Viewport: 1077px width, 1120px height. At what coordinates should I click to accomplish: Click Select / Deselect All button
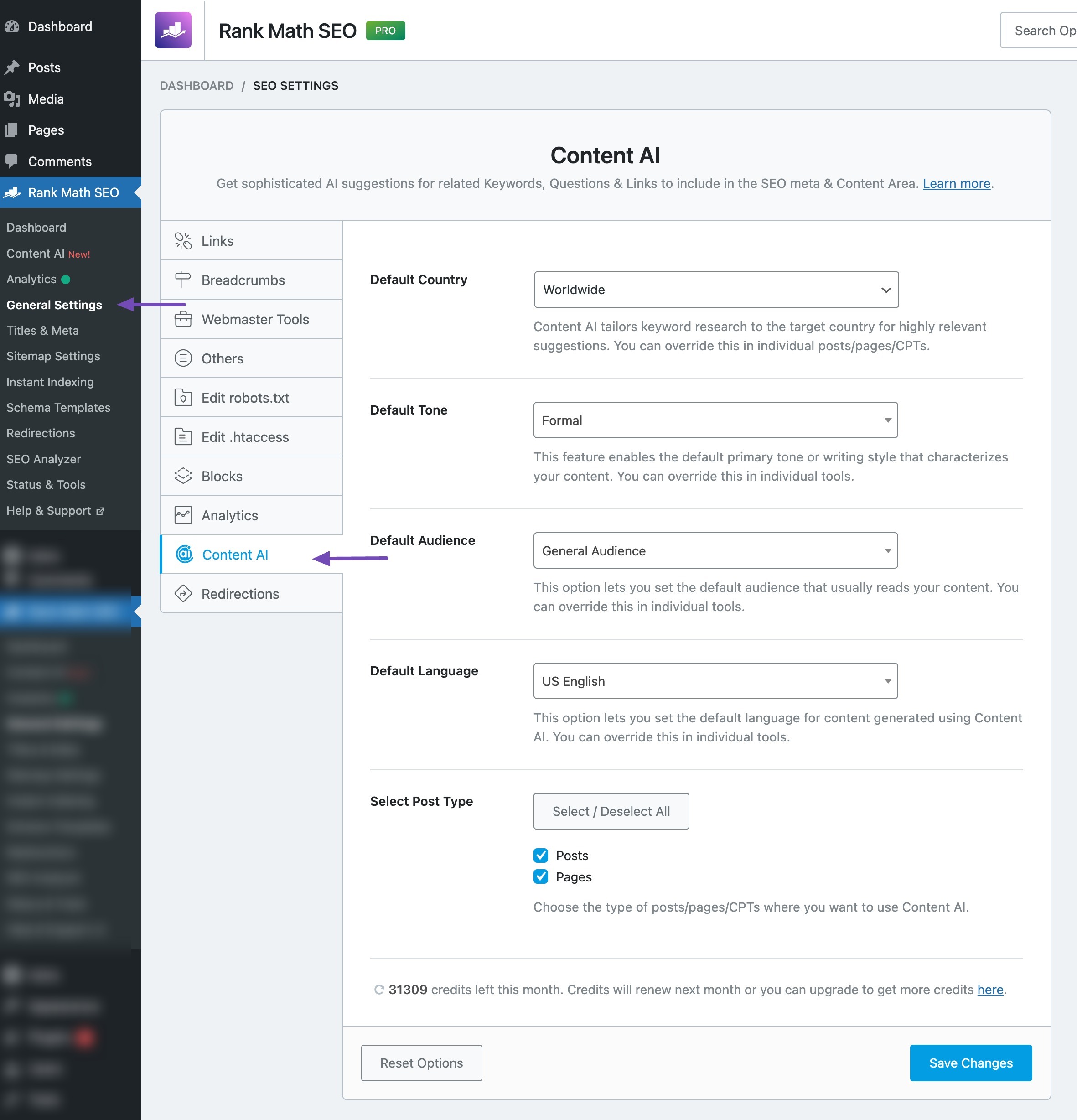(611, 811)
